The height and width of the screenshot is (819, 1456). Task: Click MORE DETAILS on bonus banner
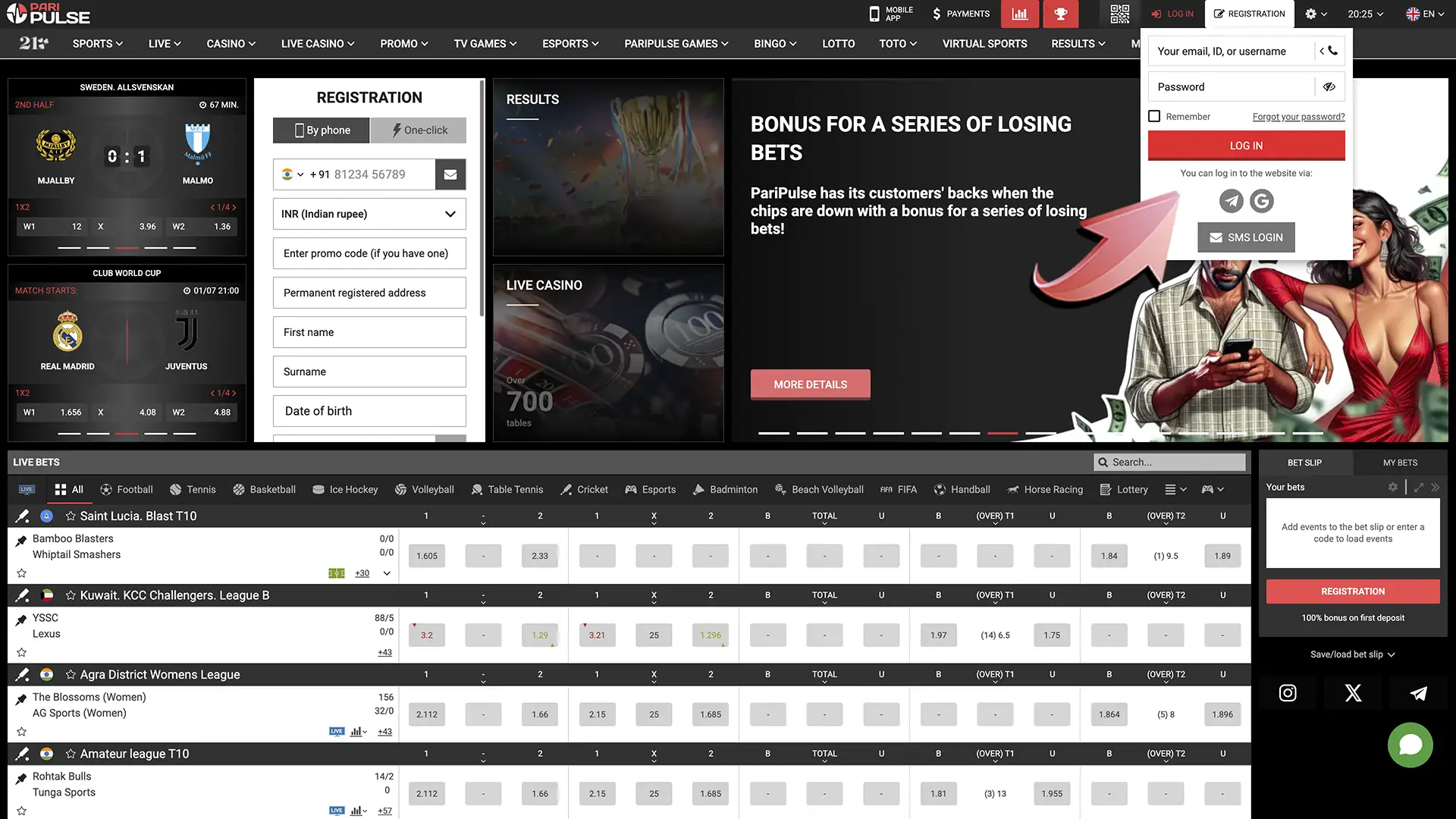click(811, 384)
